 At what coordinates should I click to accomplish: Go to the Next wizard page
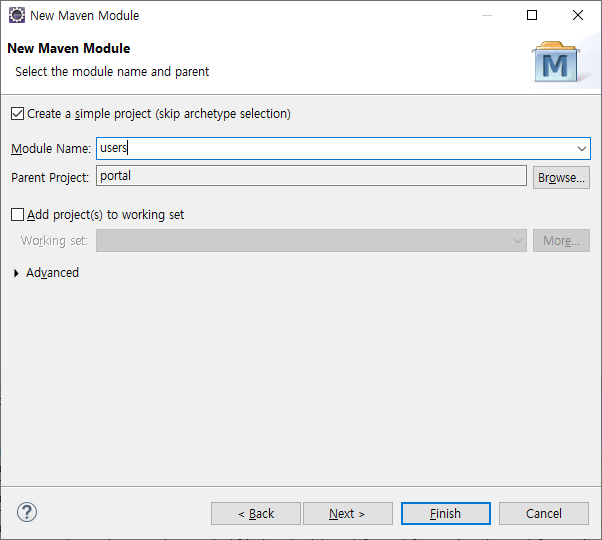(x=348, y=514)
